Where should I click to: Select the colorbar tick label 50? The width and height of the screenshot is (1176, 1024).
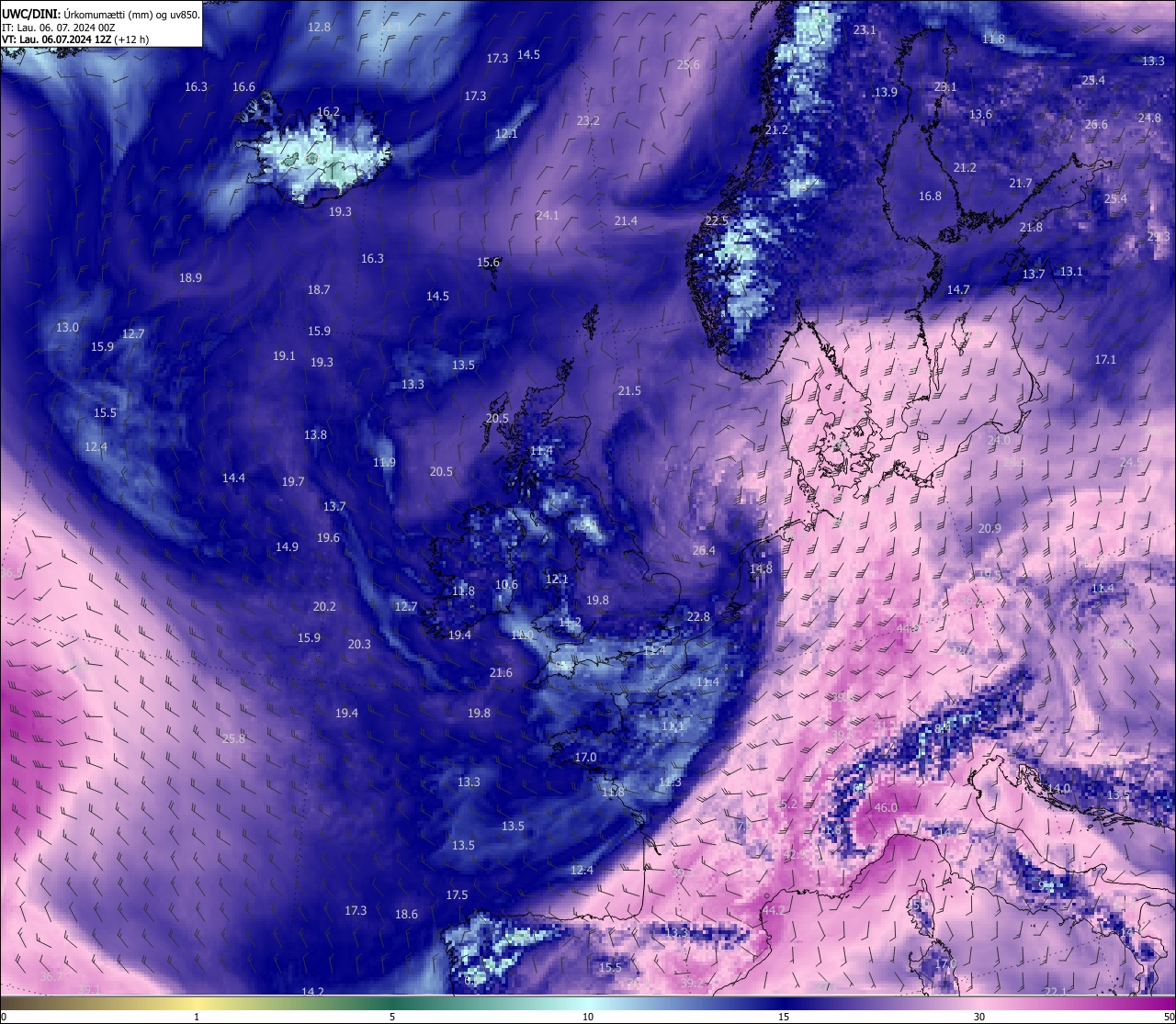coord(1169,1017)
